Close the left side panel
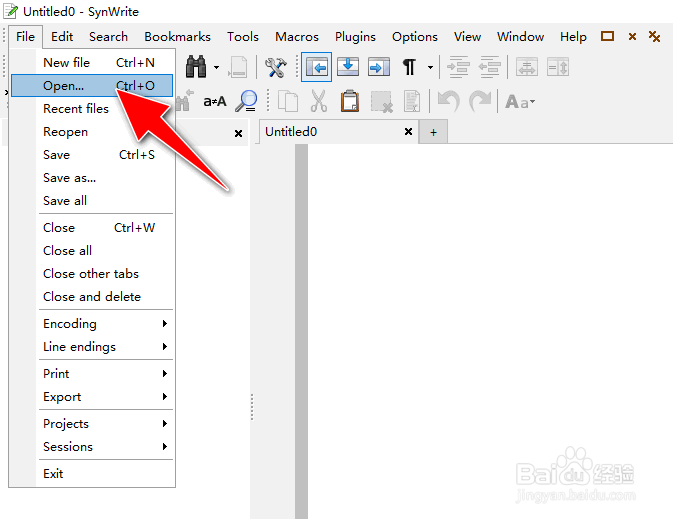 click(x=238, y=134)
